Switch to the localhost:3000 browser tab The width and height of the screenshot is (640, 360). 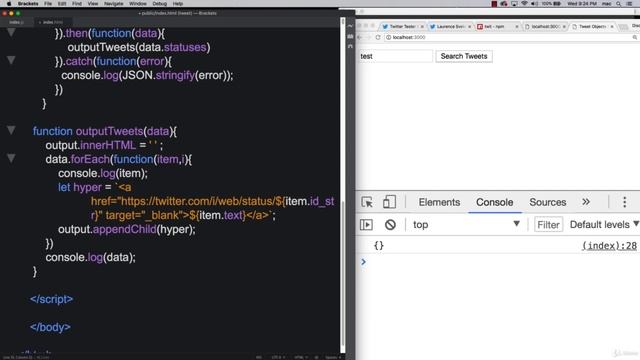(544, 27)
